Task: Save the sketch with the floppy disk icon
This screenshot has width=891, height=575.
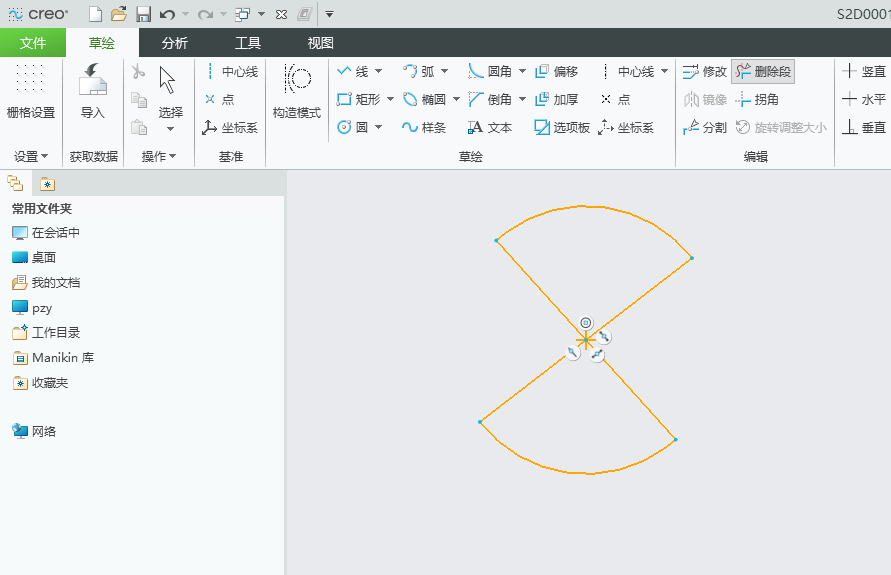Action: point(143,14)
